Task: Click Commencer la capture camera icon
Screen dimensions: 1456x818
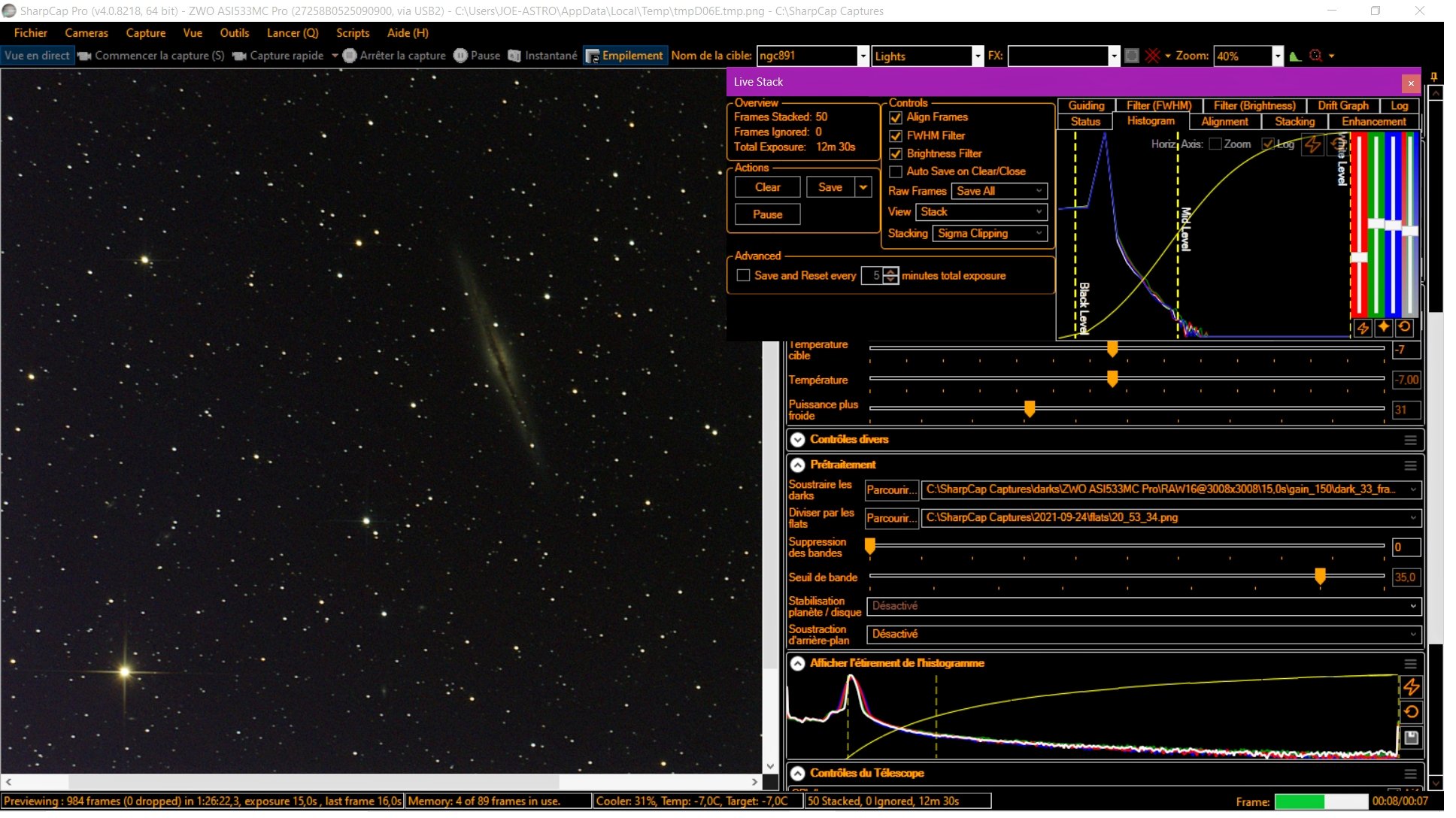Action: (x=84, y=56)
